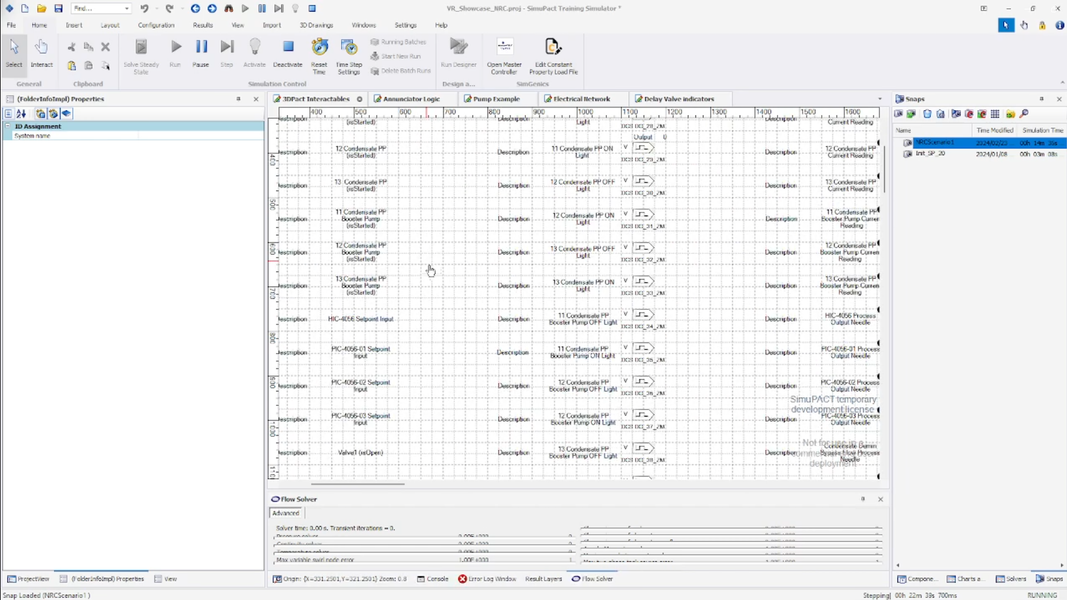Select the Init_SP_20 snap entry
The image size is (1067, 600).
coord(930,154)
